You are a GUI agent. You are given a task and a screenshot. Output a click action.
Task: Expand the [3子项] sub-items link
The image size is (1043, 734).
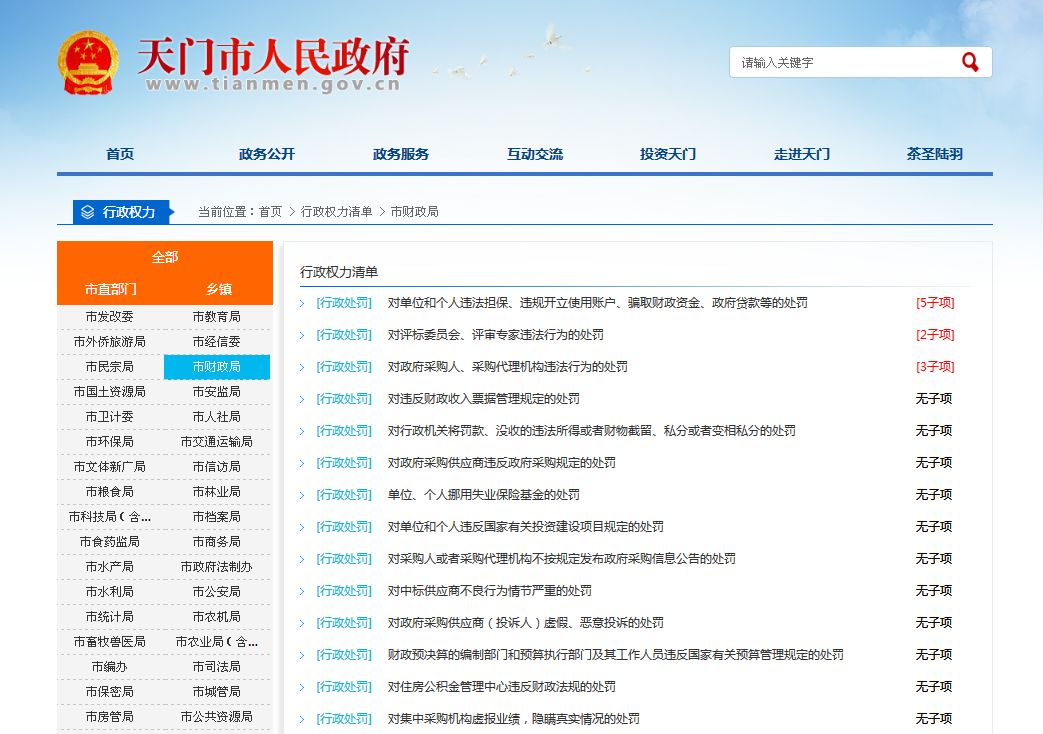point(935,367)
